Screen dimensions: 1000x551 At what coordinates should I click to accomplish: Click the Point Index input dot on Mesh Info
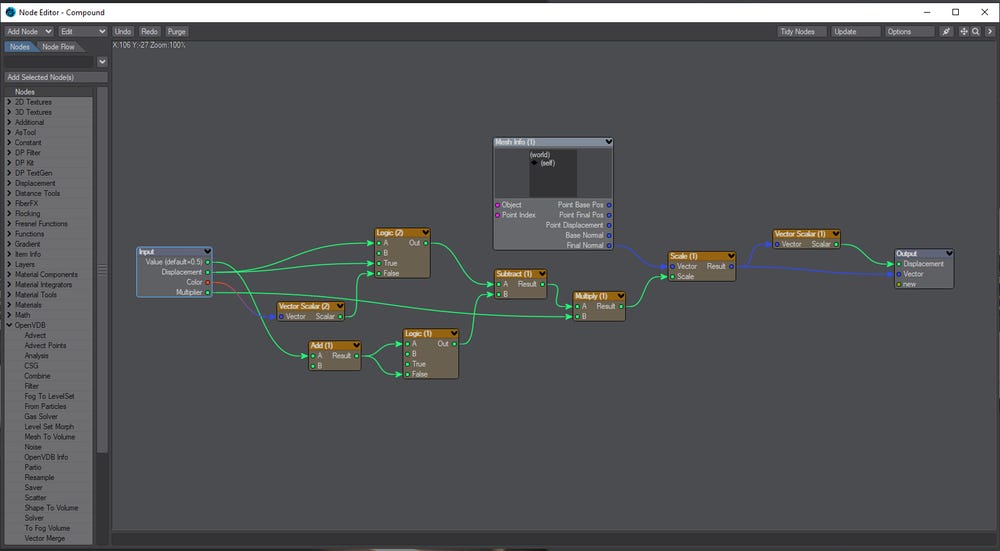497,216
